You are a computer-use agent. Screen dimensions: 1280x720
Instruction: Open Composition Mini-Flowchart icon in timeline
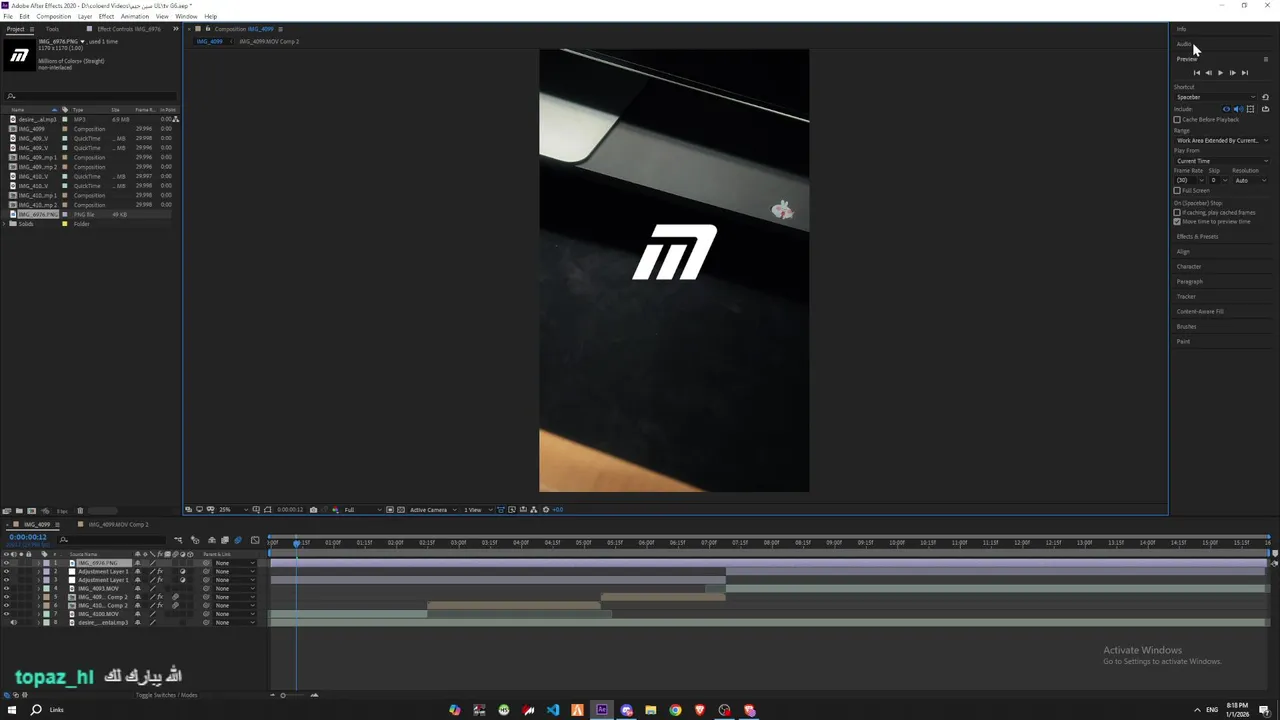pyautogui.click(x=178, y=540)
